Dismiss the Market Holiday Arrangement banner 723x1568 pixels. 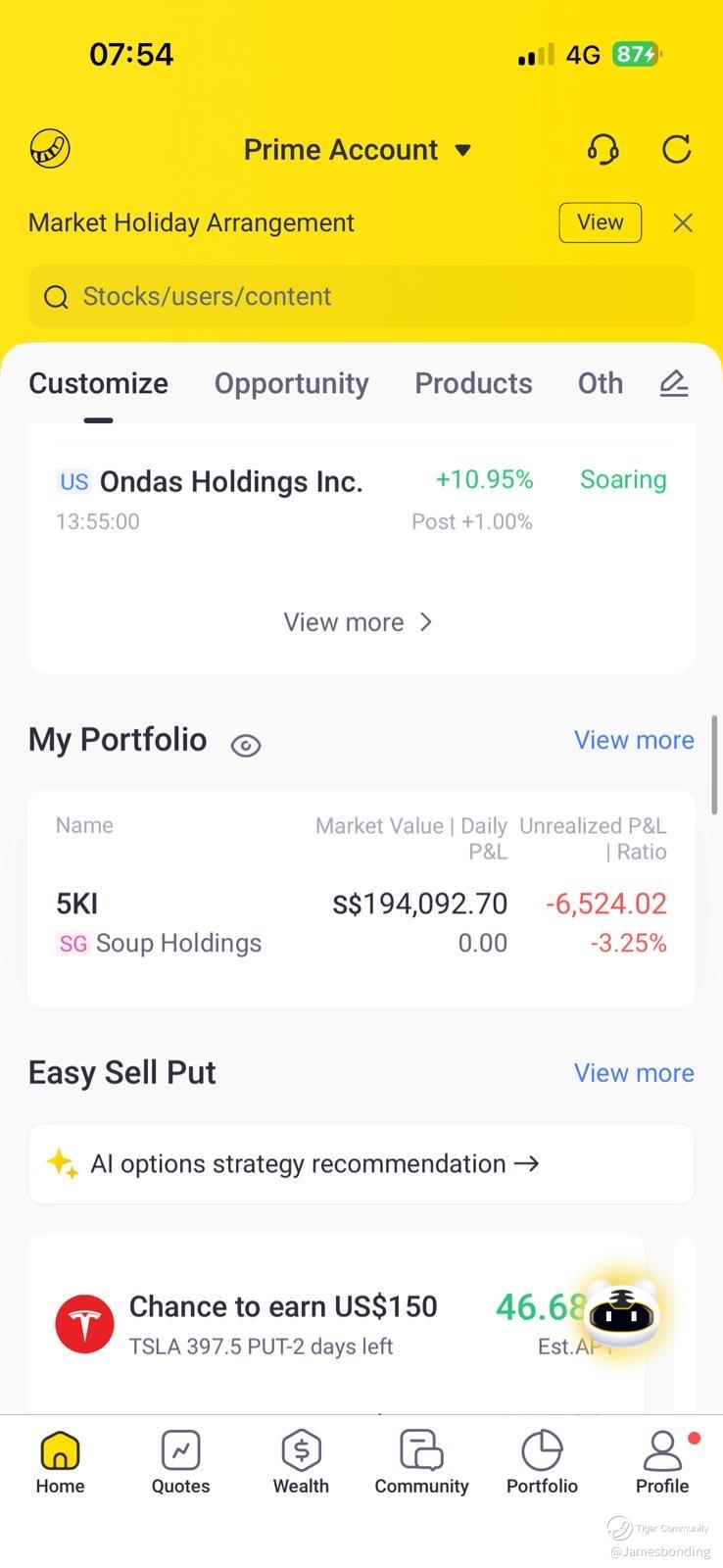683,223
